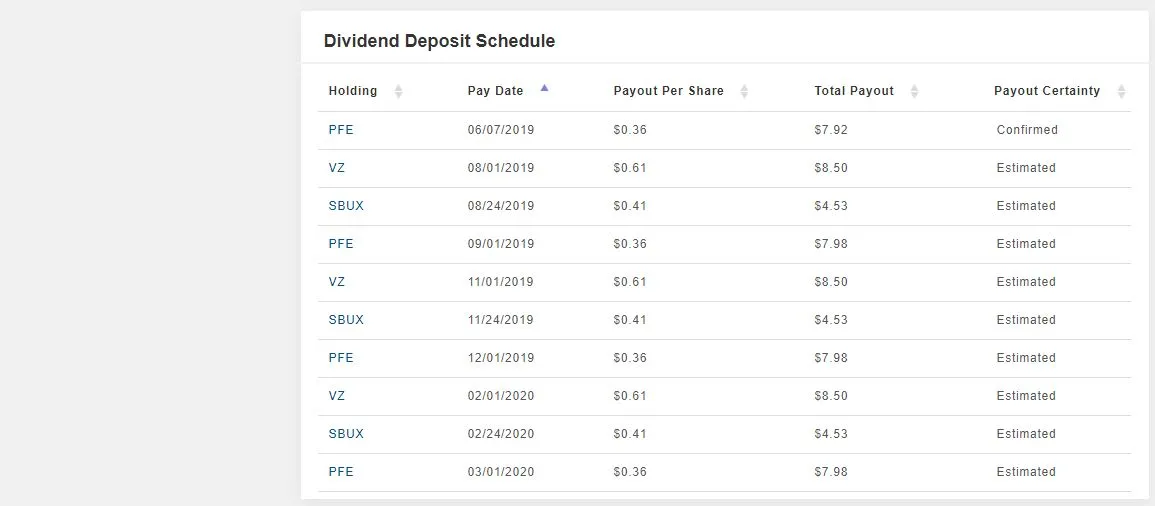The height and width of the screenshot is (506, 1155).
Task: Select the $7.92 total payout cell
Action: [x=831, y=130]
